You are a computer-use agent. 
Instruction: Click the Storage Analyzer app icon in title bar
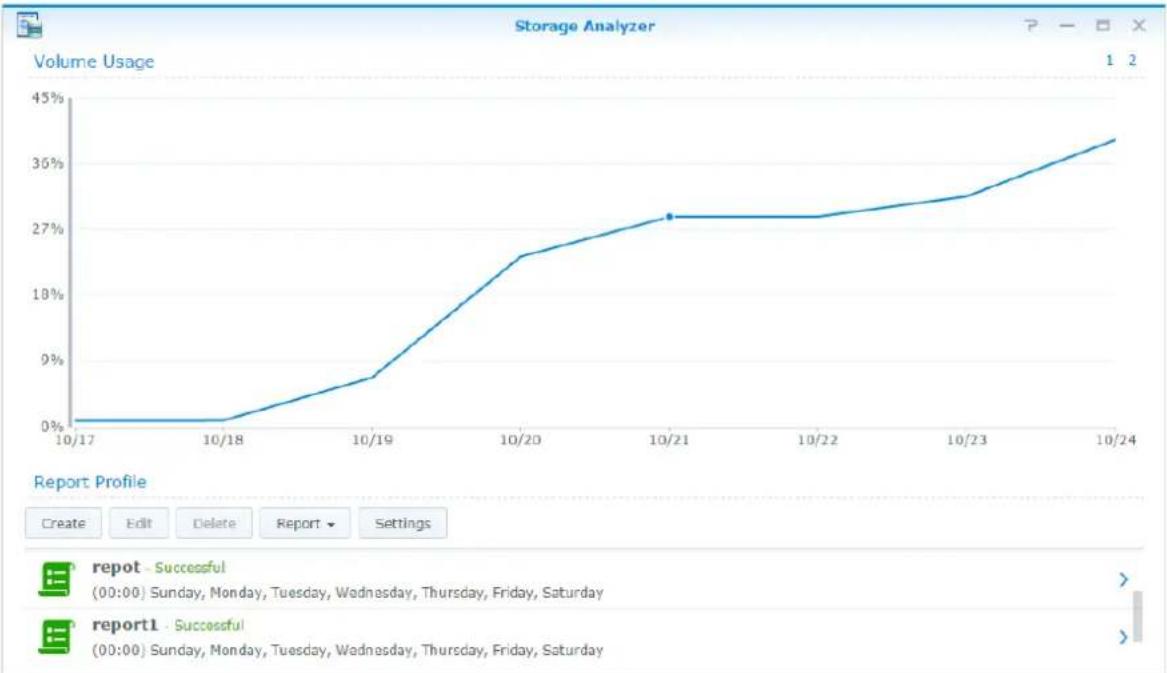(30, 25)
